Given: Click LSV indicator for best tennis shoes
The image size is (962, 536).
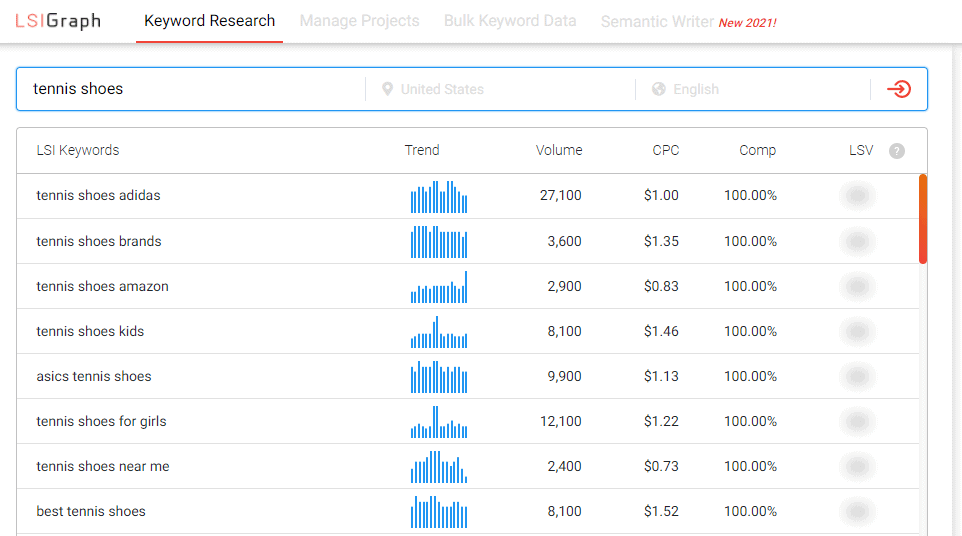Looking at the screenshot, I should pos(857,511).
